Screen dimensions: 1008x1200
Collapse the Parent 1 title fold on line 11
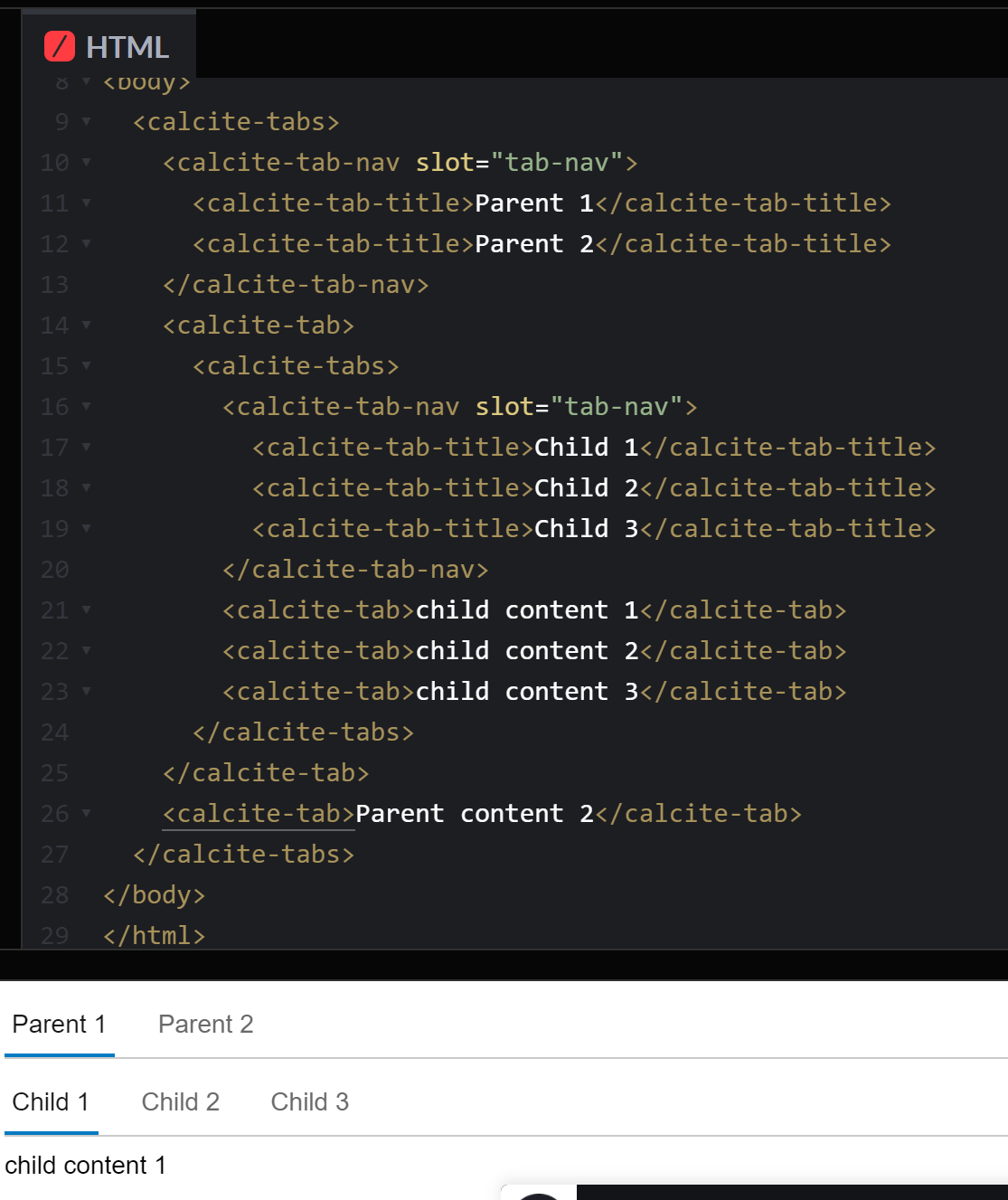[84, 203]
